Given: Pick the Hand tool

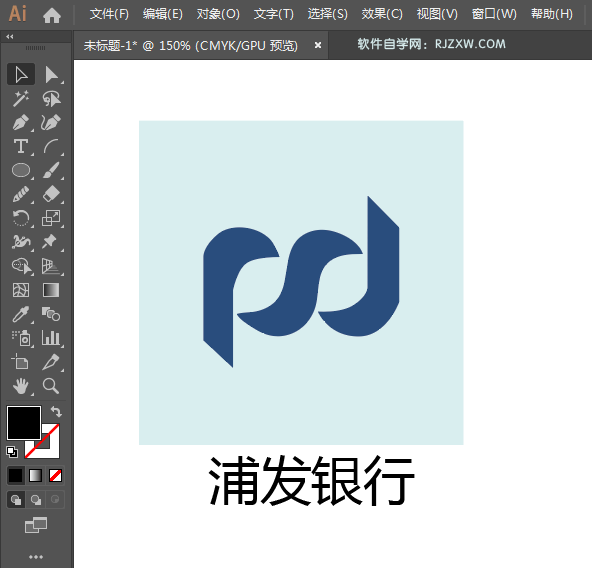Looking at the screenshot, I should coord(21,386).
